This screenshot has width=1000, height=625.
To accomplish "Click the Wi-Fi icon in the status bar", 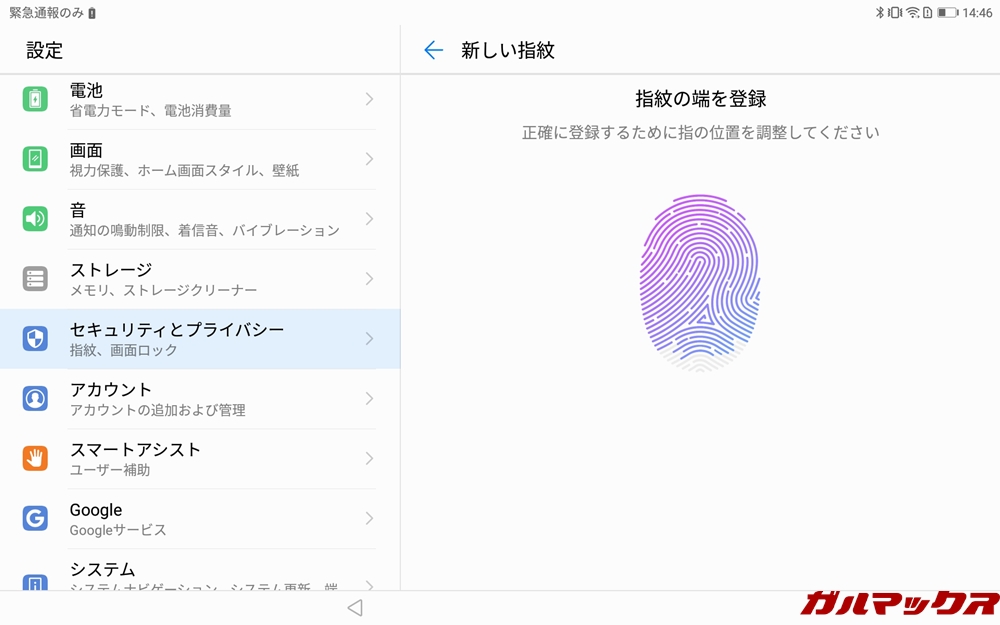I will tap(911, 11).
